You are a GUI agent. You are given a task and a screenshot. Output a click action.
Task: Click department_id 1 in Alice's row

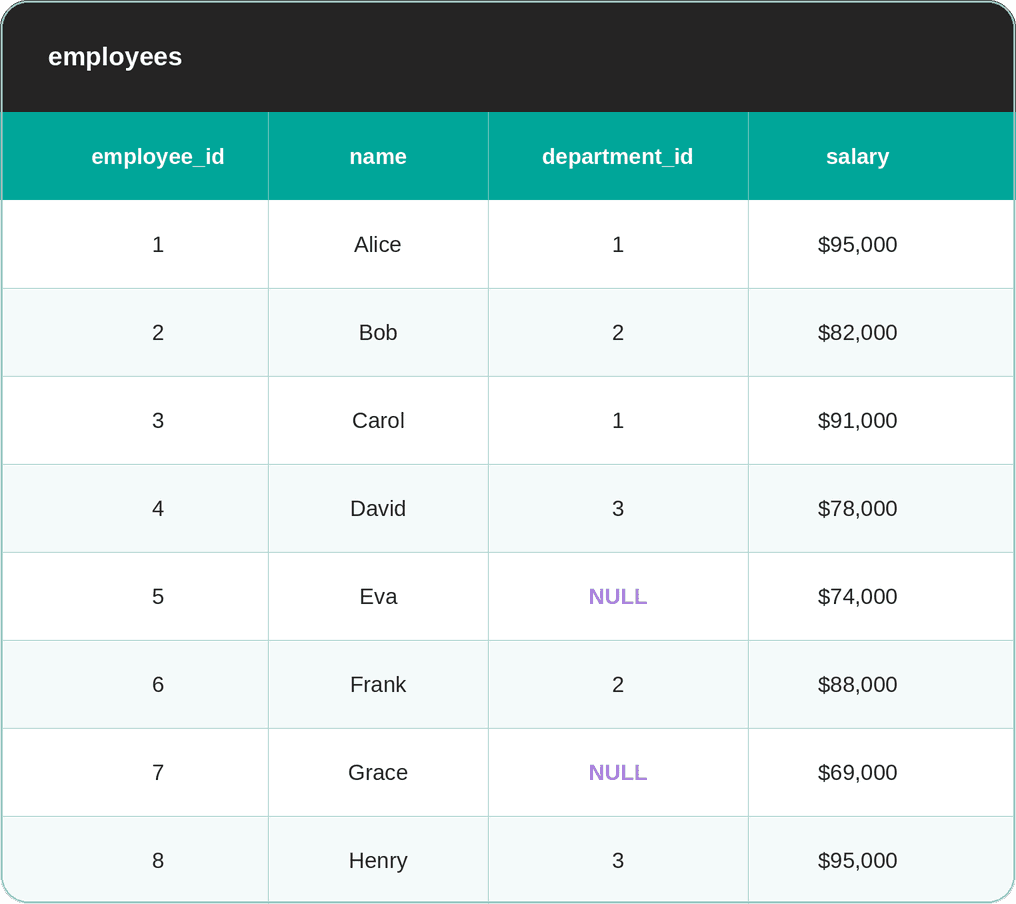point(618,244)
